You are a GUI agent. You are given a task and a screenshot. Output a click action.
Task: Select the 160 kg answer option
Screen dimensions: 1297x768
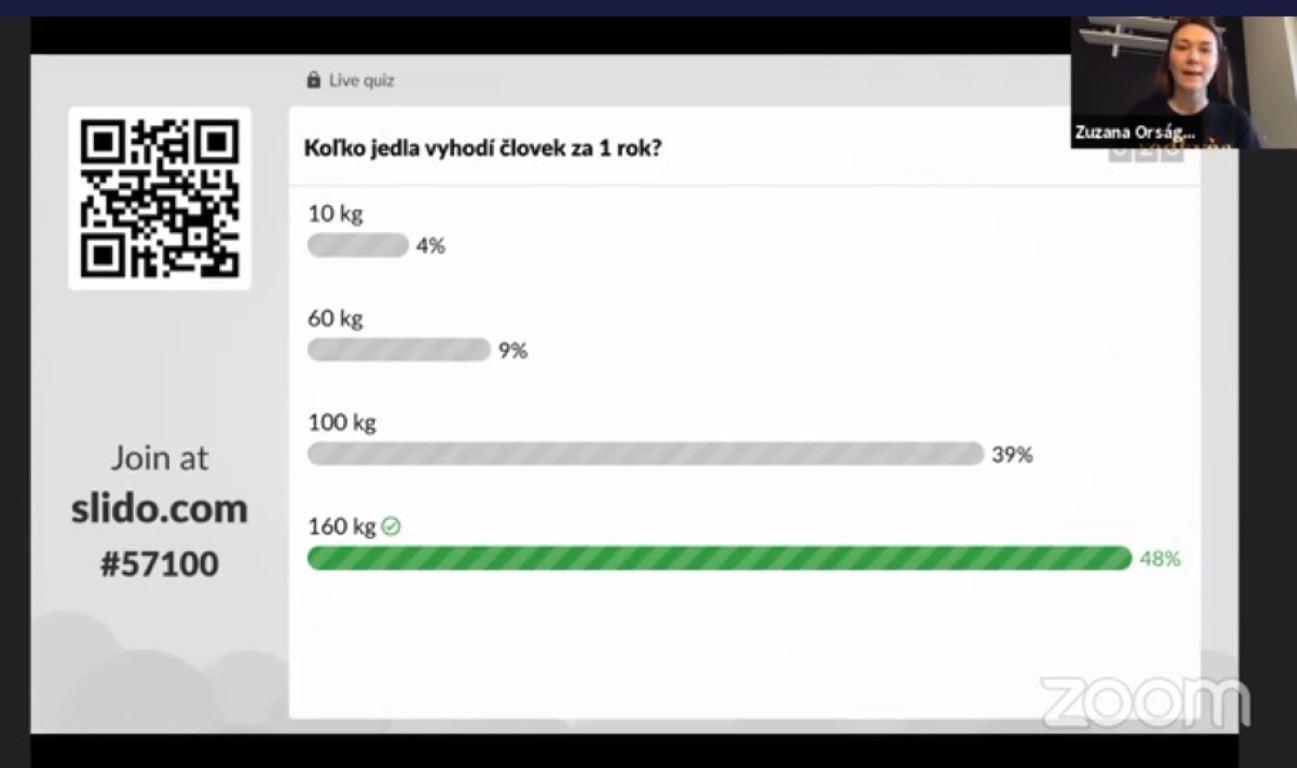click(341, 527)
